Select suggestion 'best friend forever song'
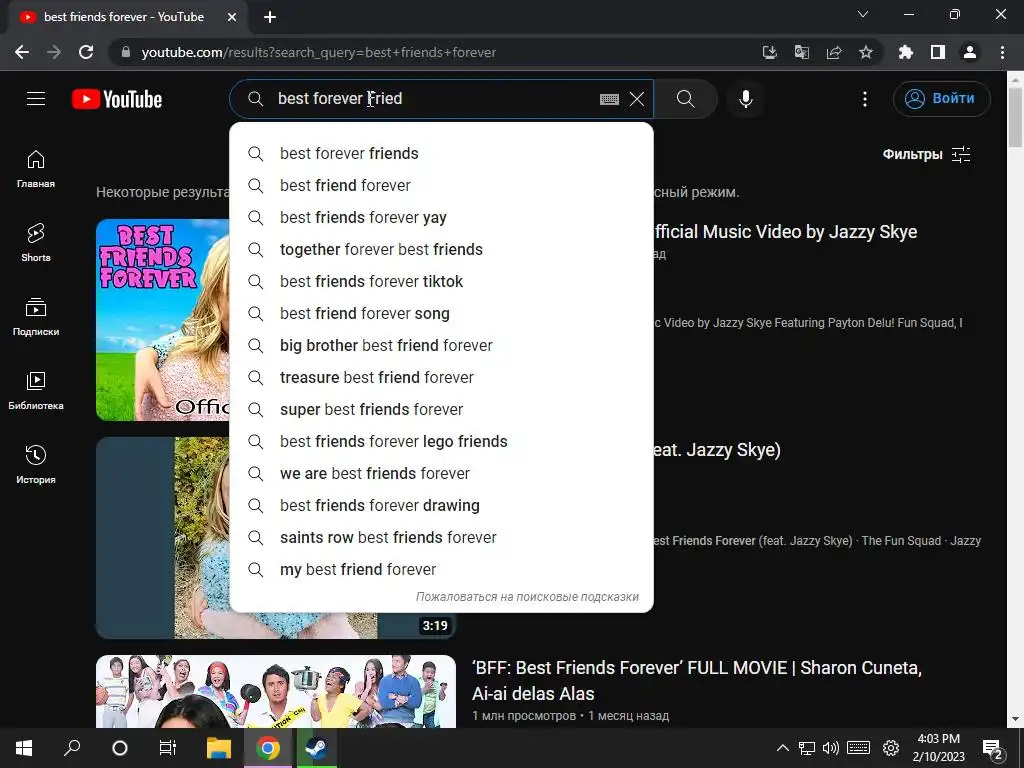 pos(441,313)
